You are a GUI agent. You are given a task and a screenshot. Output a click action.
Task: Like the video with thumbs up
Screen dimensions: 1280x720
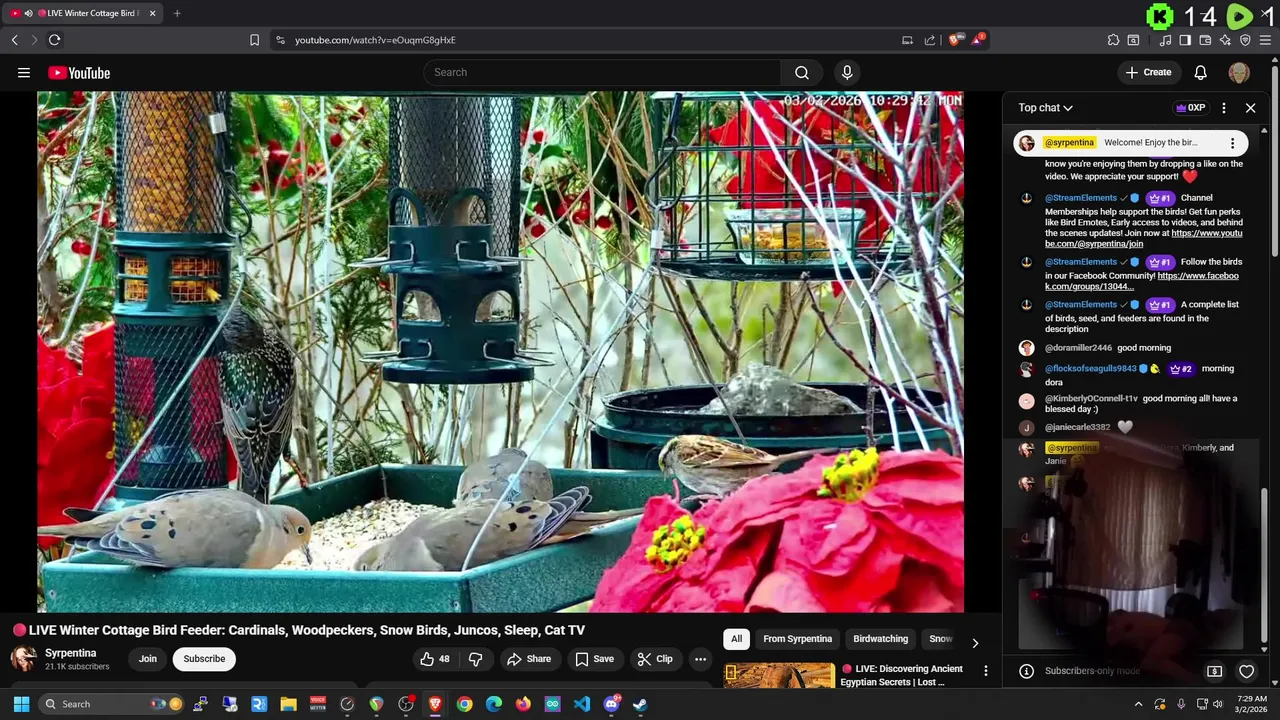435,659
